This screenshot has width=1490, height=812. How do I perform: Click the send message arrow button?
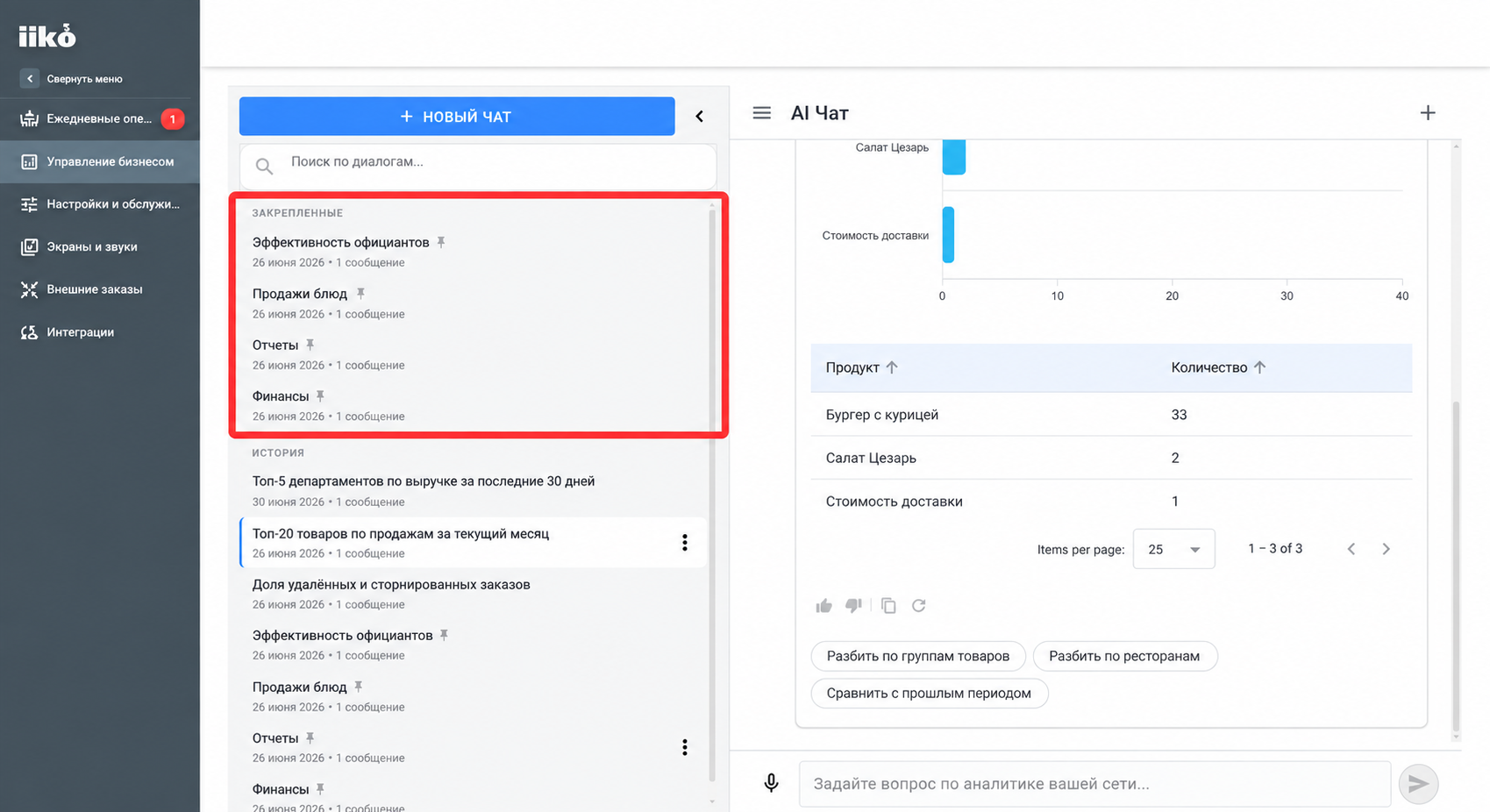tap(1418, 784)
